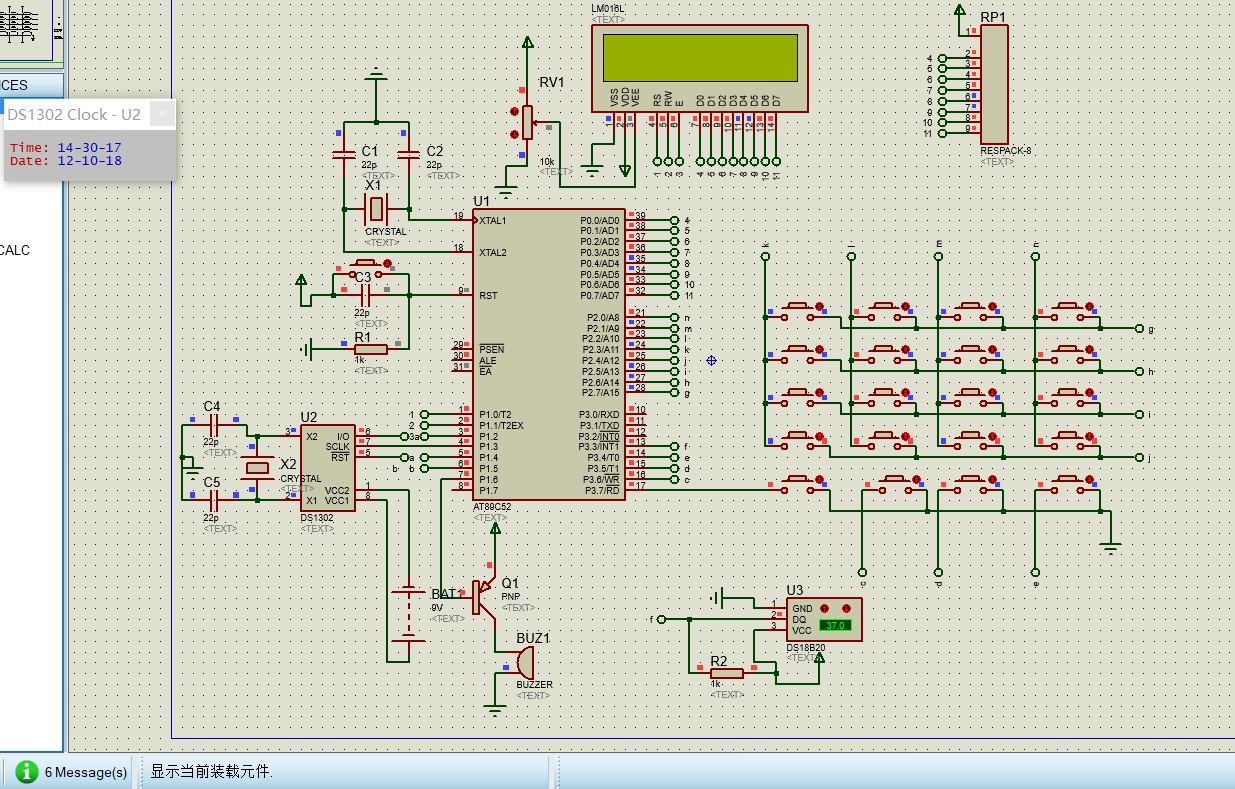Image resolution: width=1235 pixels, height=789 pixels.
Task: Click the green info icon in status bar
Action: pyautogui.click(x=27, y=772)
